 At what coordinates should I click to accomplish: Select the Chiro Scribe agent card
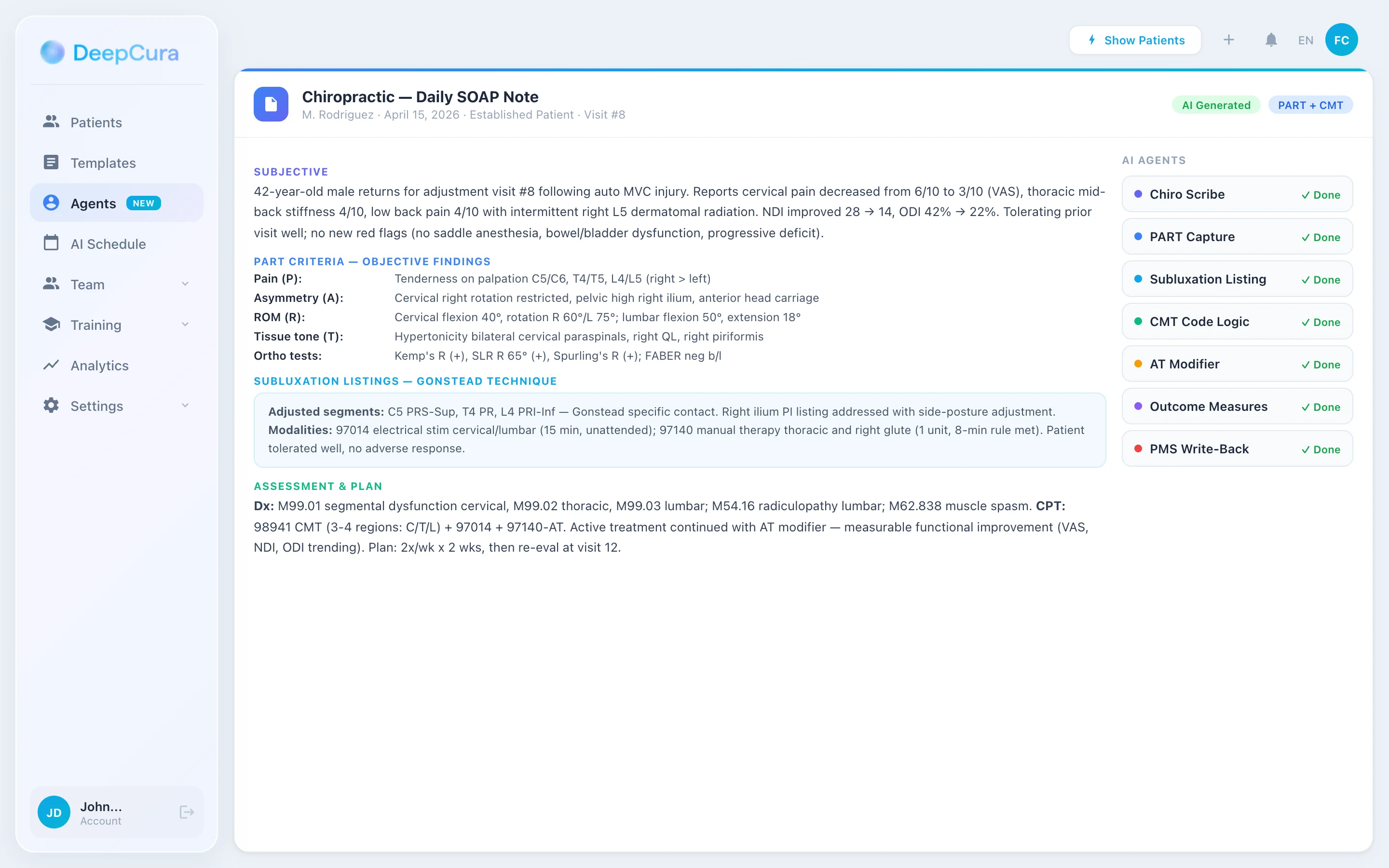point(1237,195)
